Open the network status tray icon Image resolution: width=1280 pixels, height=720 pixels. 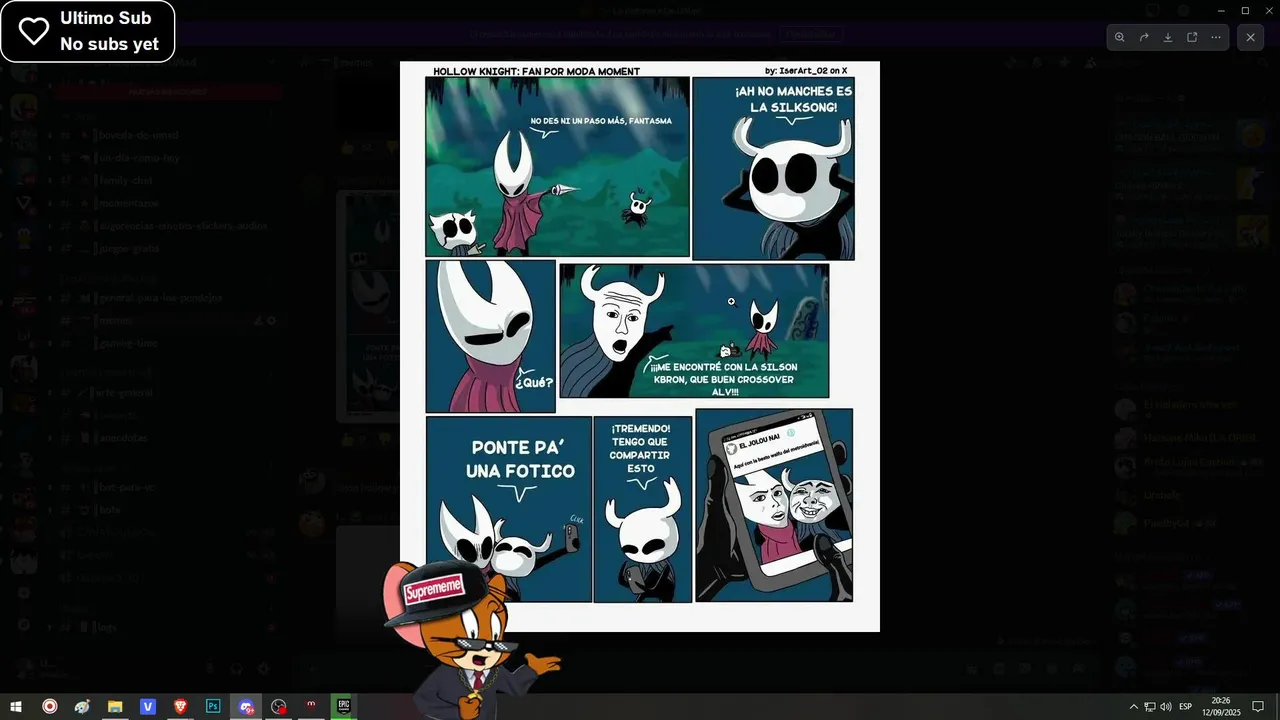click(x=1149, y=707)
